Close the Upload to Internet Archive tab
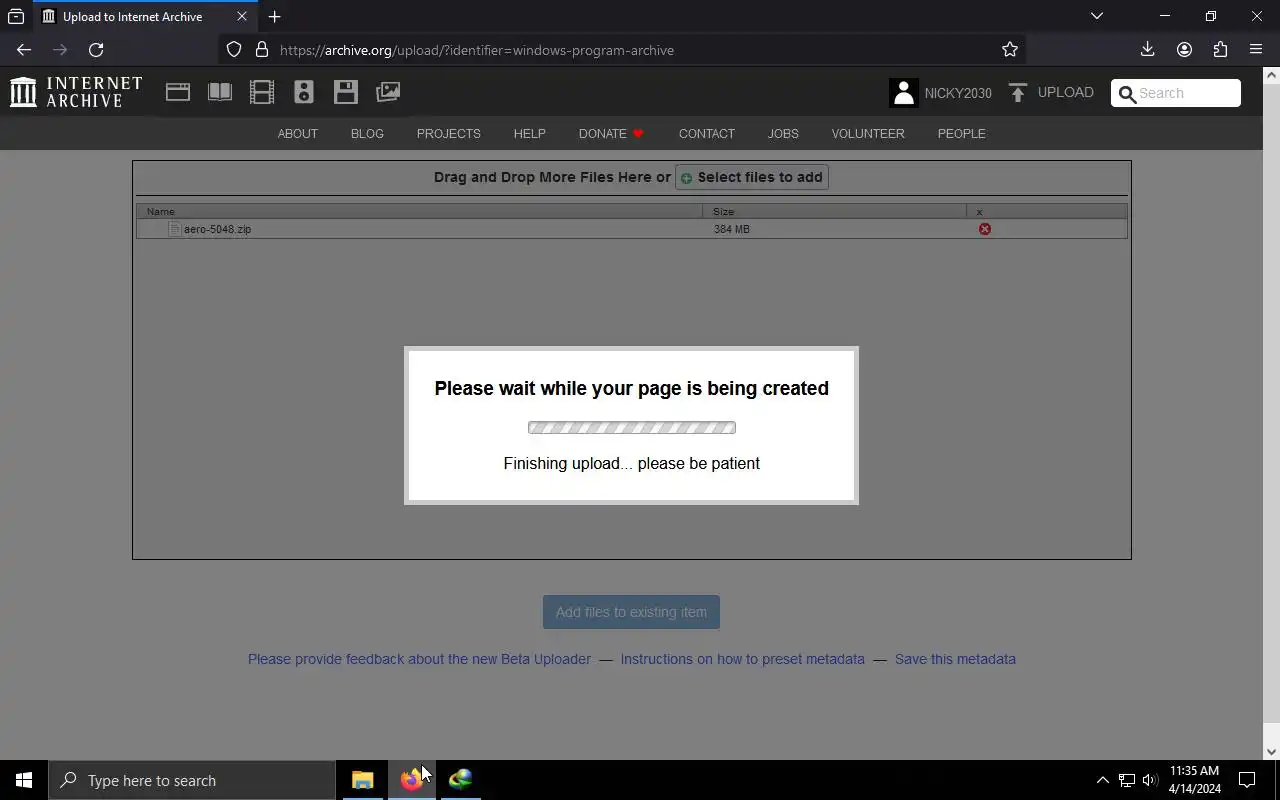This screenshot has width=1280, height=800. (x=242, y=16)
